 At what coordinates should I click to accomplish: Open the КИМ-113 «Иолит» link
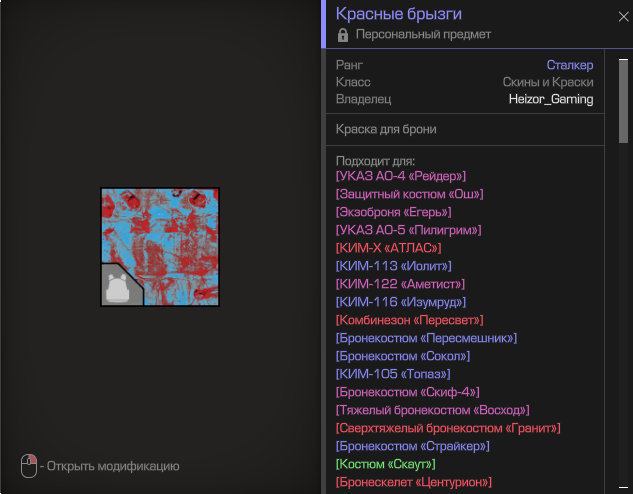394,266
